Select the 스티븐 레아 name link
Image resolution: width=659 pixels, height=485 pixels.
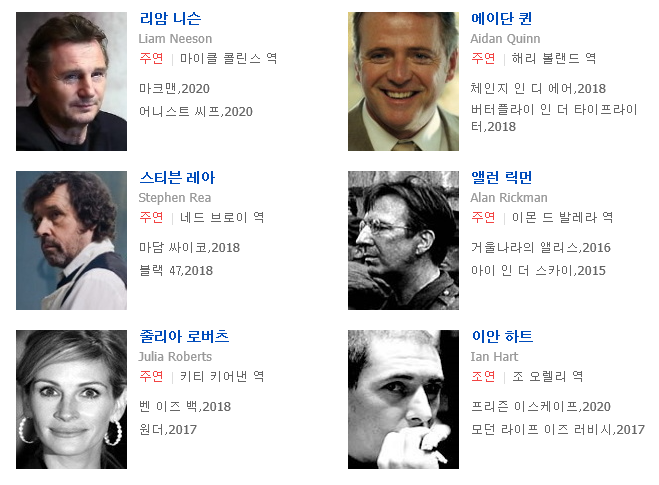pos(177,178)
